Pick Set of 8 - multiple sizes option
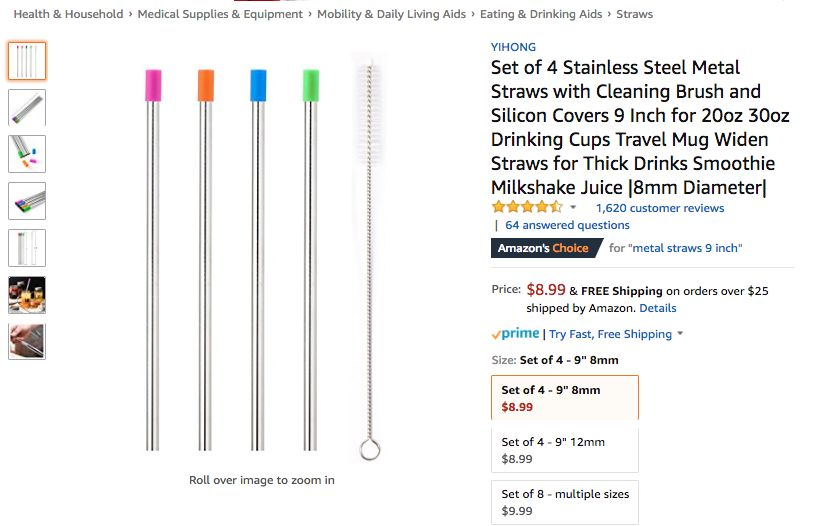The height and width of the screenshot is (526, 817). tap(565, 503)
